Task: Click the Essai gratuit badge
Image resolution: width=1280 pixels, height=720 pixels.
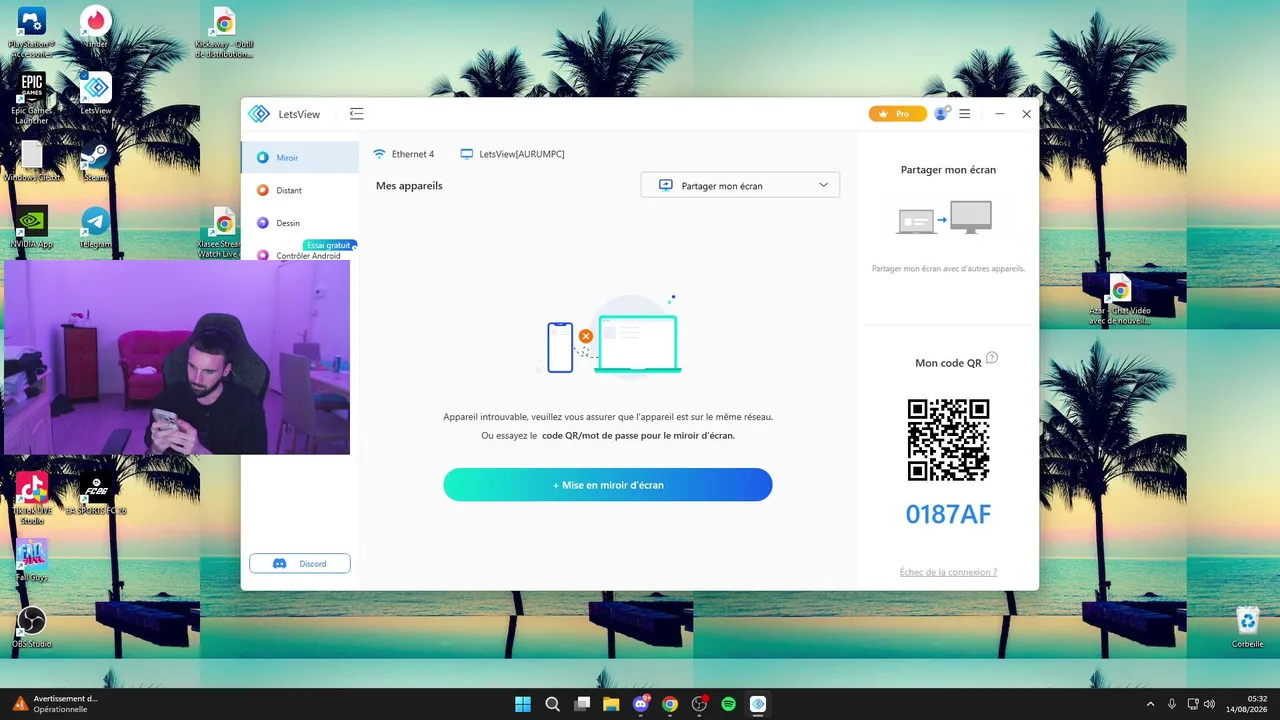Action: pos(330,245)
